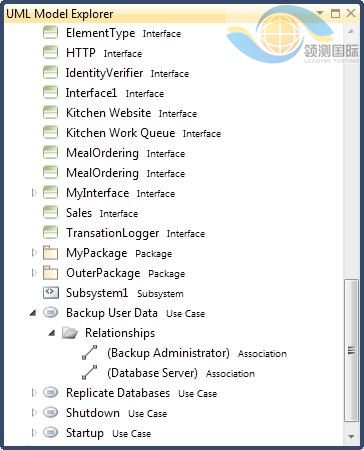364x450 pixels.
Task: Expand the MyInterface node
Action: click(x=34, y=193)
